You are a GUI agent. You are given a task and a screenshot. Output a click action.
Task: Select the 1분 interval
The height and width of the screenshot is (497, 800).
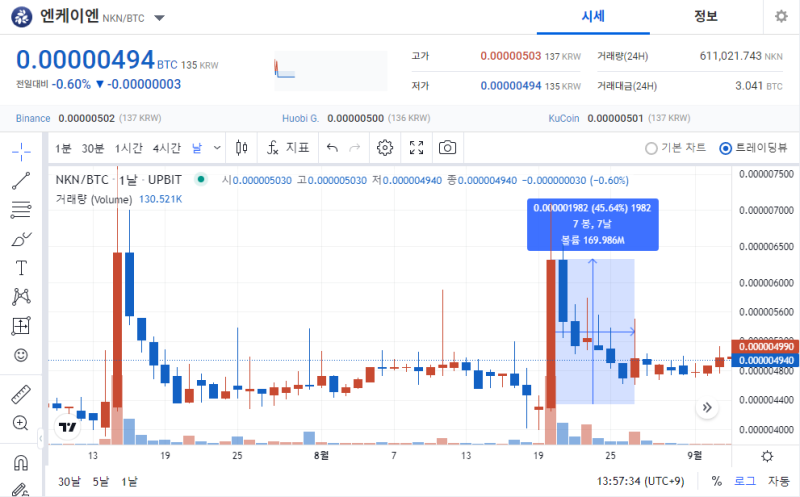pos(63,148)
